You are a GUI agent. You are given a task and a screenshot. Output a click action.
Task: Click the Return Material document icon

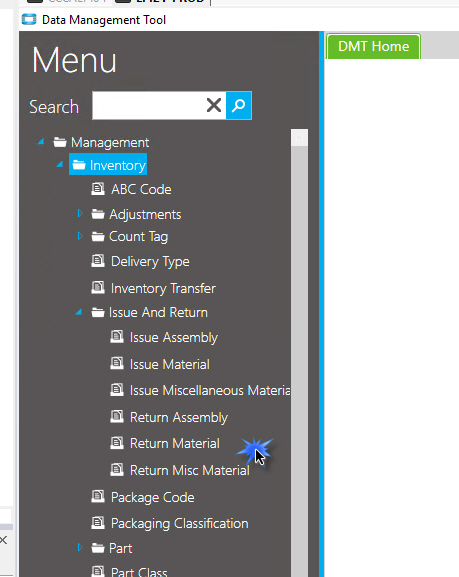tap(117, 443)
